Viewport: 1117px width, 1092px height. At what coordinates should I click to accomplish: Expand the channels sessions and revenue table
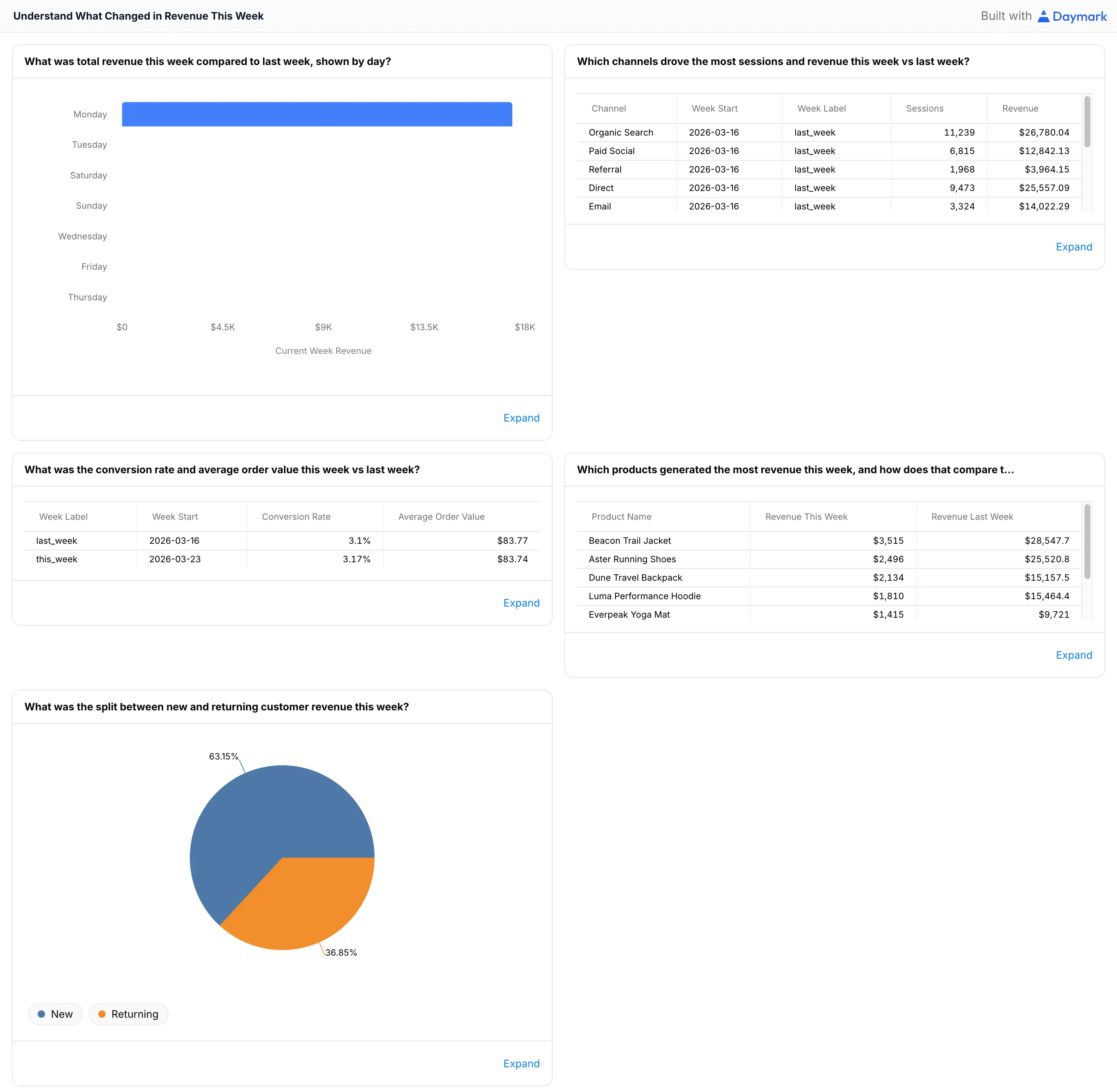[1073, 247]
